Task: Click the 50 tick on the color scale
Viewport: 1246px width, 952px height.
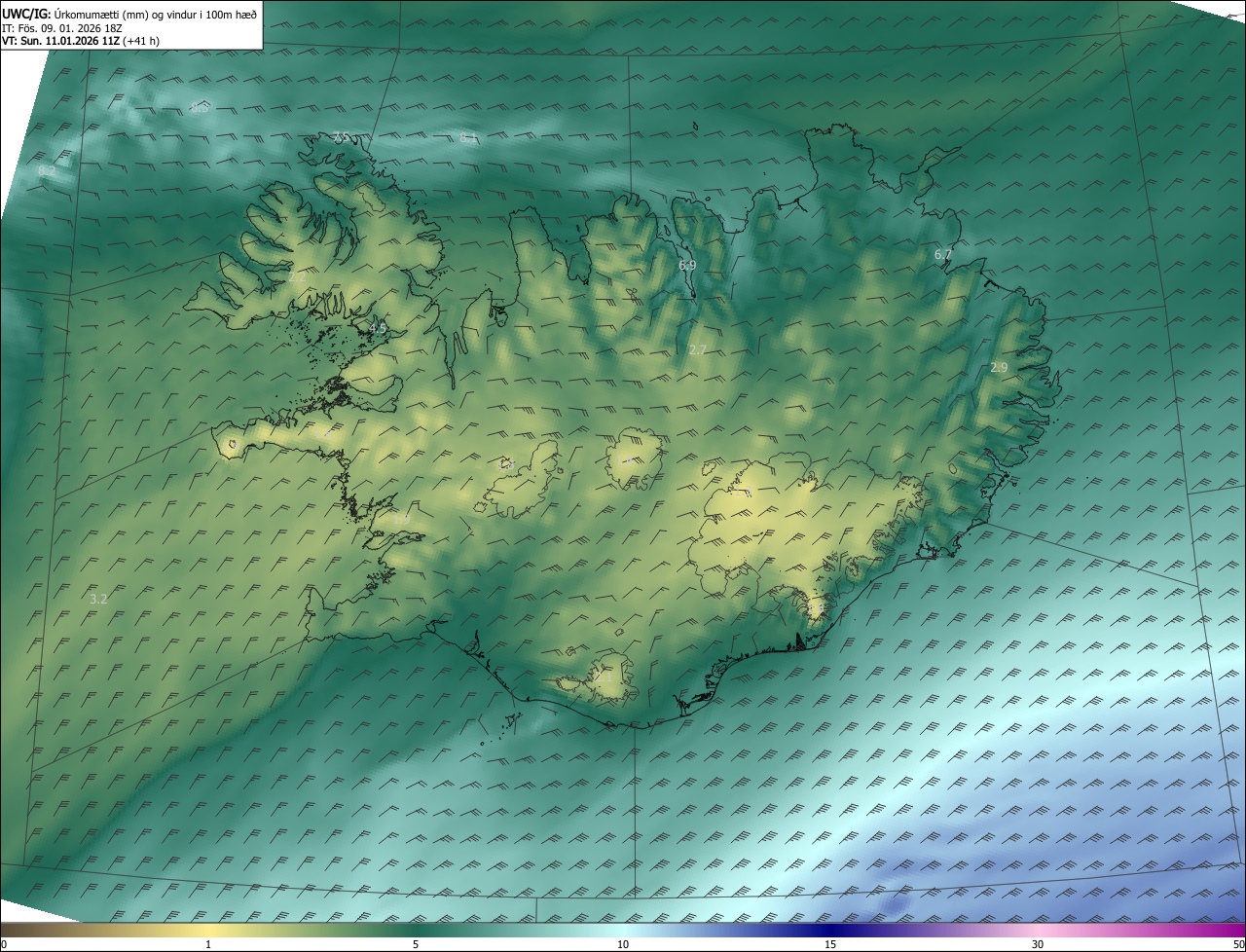Action: click(x=1239, y=944)
